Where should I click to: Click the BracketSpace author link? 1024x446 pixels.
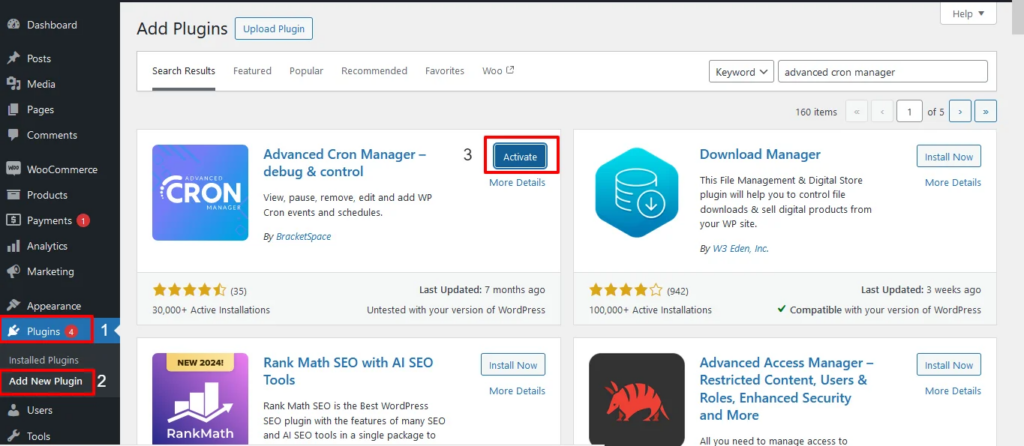(303, 236)
